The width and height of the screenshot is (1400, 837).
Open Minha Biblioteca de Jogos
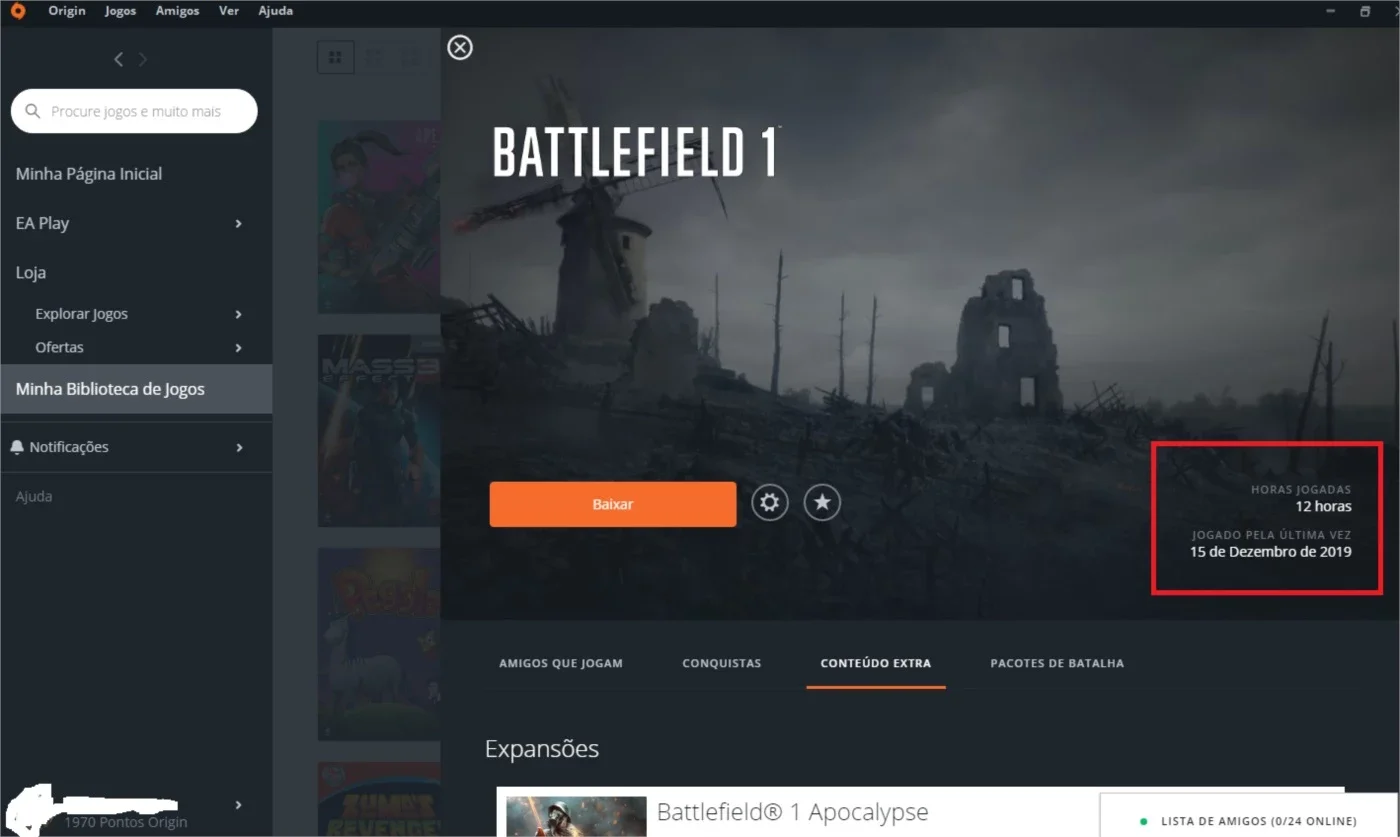pyautogui.click(x=136, y=389)
